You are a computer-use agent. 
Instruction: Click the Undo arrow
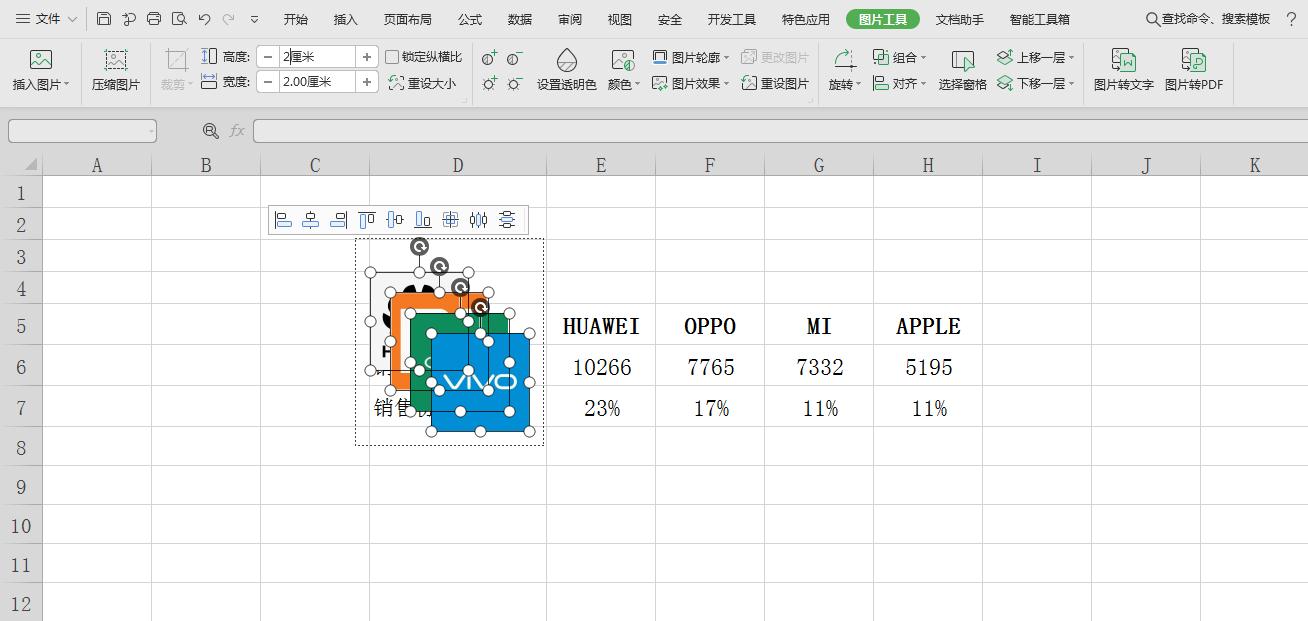click(x=204, y=19)
